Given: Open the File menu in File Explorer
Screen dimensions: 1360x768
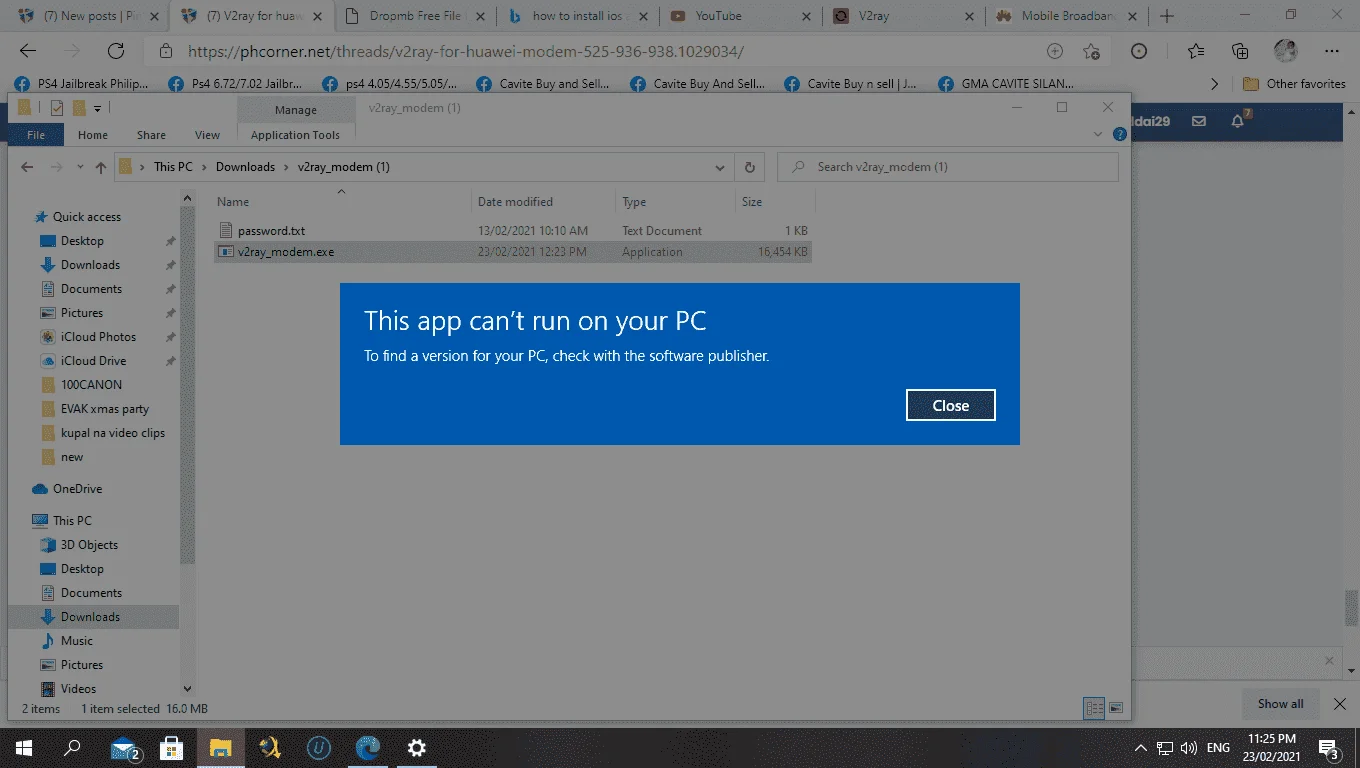Looking at the screenshot, I should (x=36, y=135).
